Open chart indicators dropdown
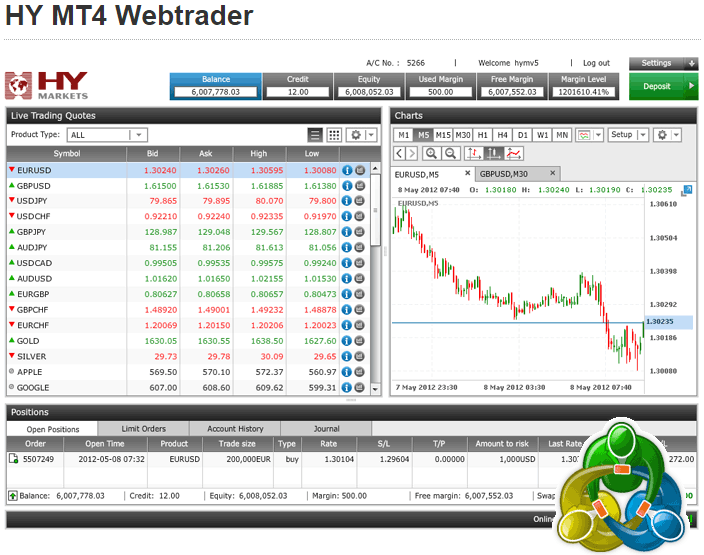 [x=590, y=135]
